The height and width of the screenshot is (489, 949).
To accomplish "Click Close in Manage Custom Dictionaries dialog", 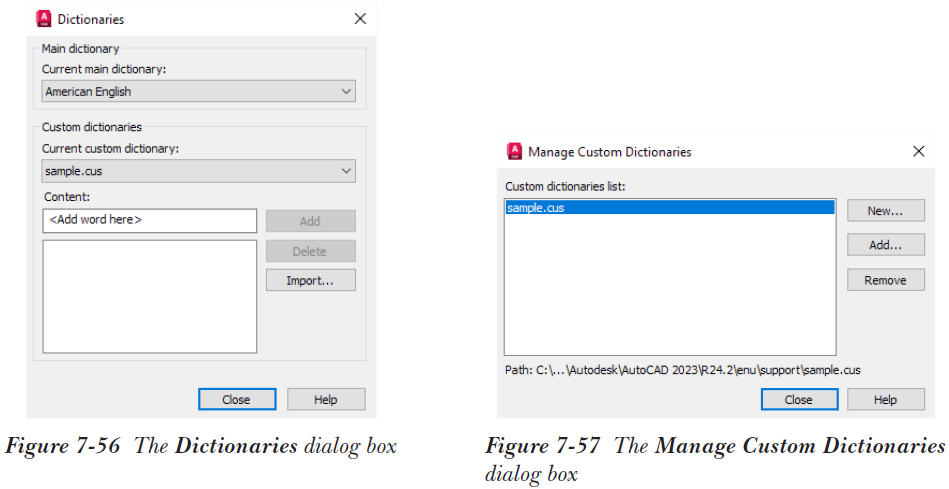I will [x=799, y=399].
